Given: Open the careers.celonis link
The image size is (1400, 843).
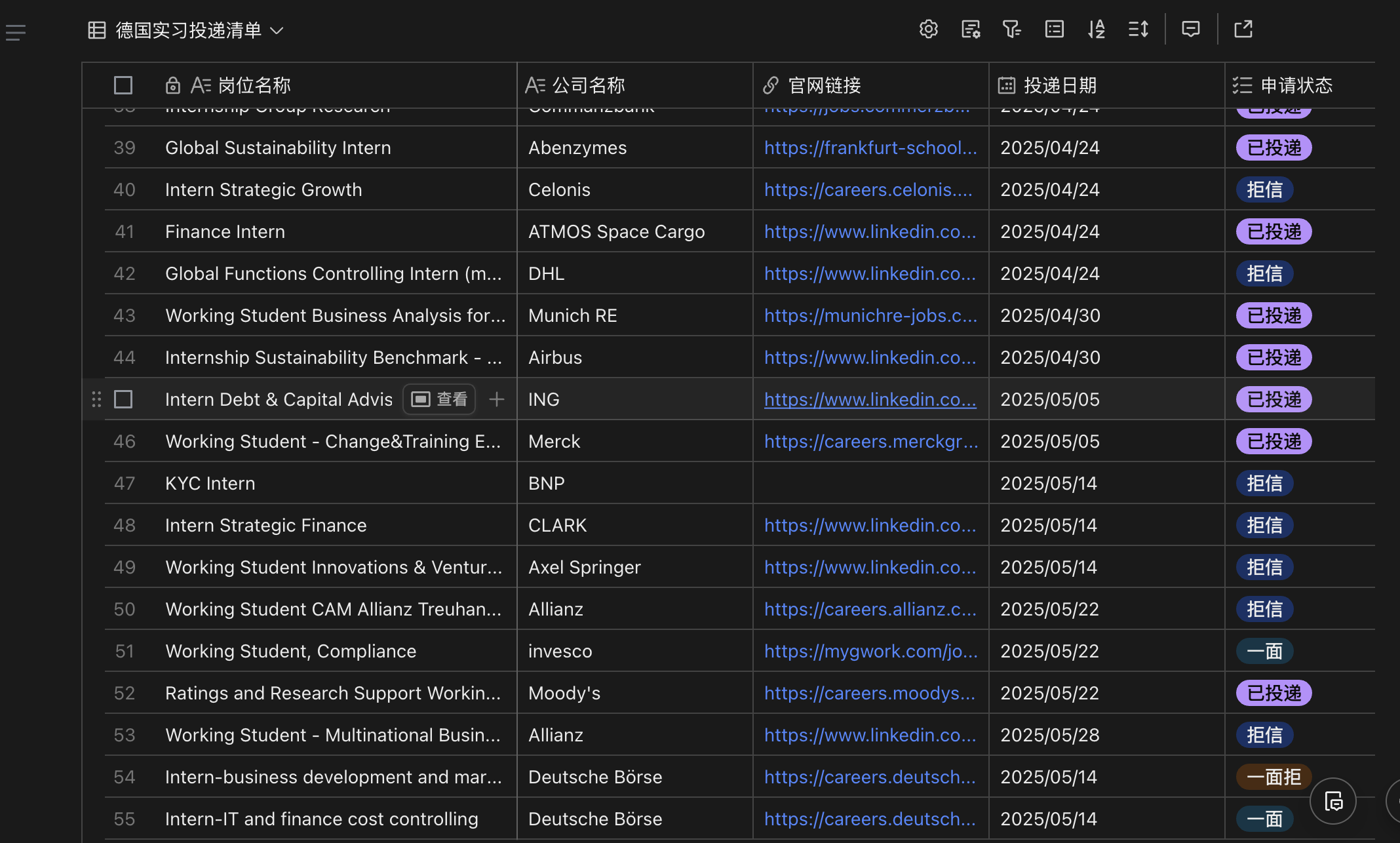Looking at the screenshot, I should coord(868,189).
